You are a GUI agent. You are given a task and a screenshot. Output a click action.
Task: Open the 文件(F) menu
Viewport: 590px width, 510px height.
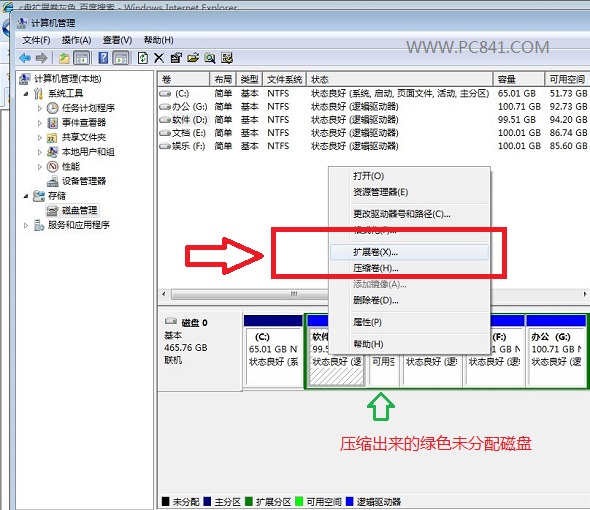click(36, 40)
